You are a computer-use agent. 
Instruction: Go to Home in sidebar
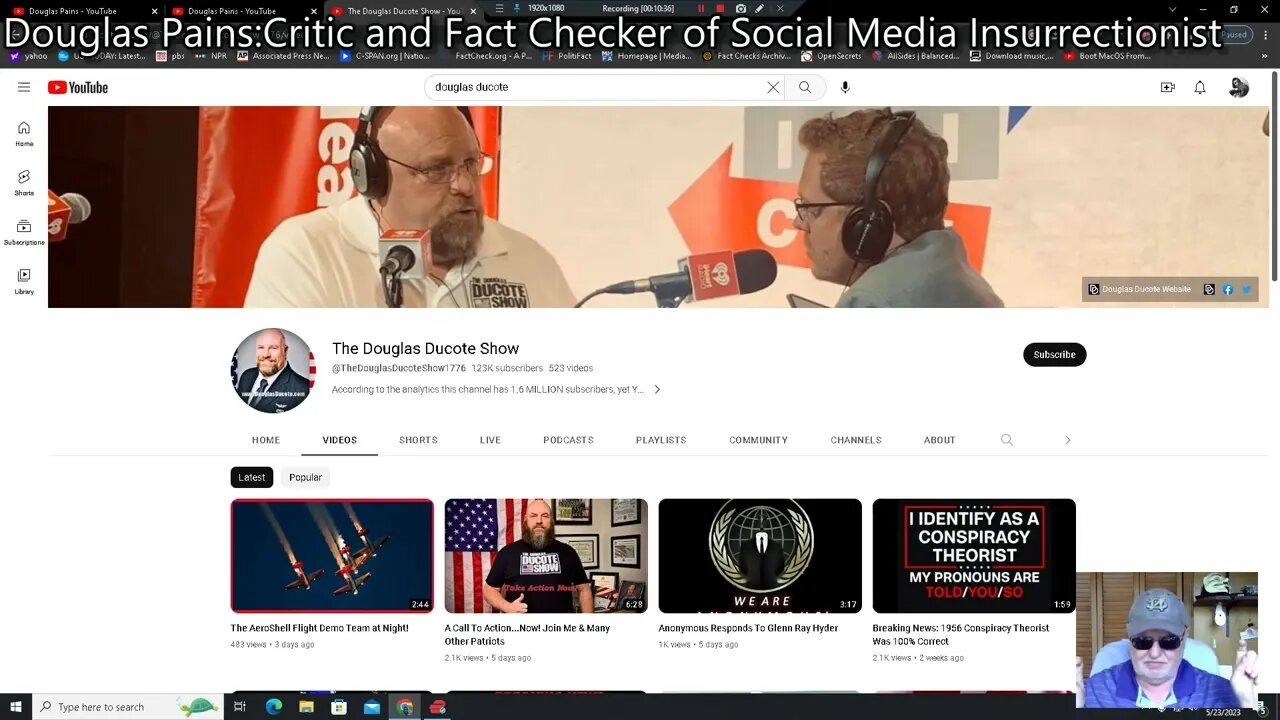tap(24, 133)
